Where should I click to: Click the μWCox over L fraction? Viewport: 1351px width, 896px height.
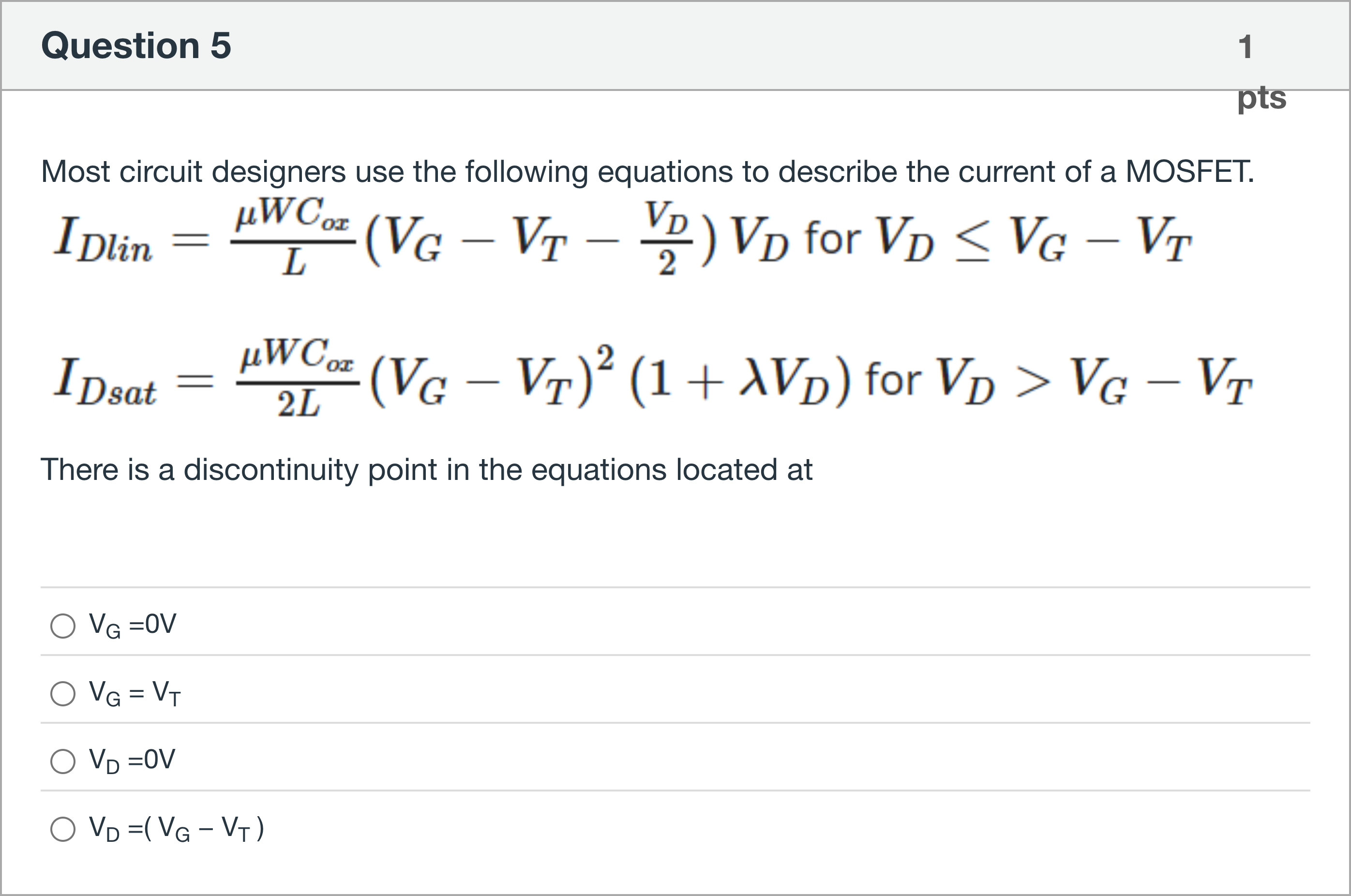[x=293, y=237]
